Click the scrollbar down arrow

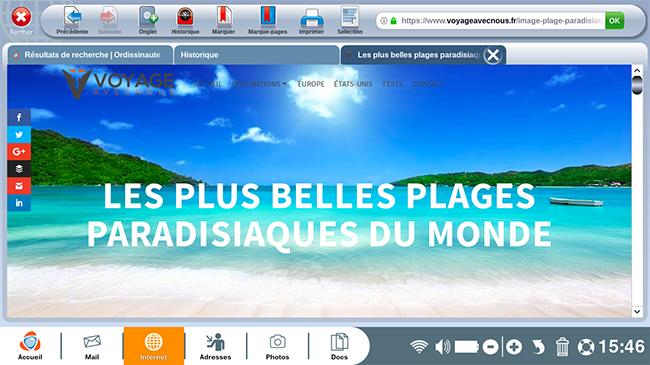point(637,311)
